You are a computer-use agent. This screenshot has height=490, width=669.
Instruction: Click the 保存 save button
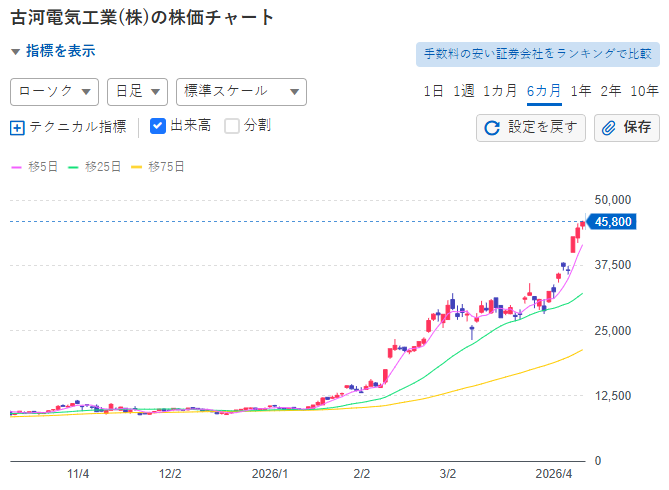627,128
